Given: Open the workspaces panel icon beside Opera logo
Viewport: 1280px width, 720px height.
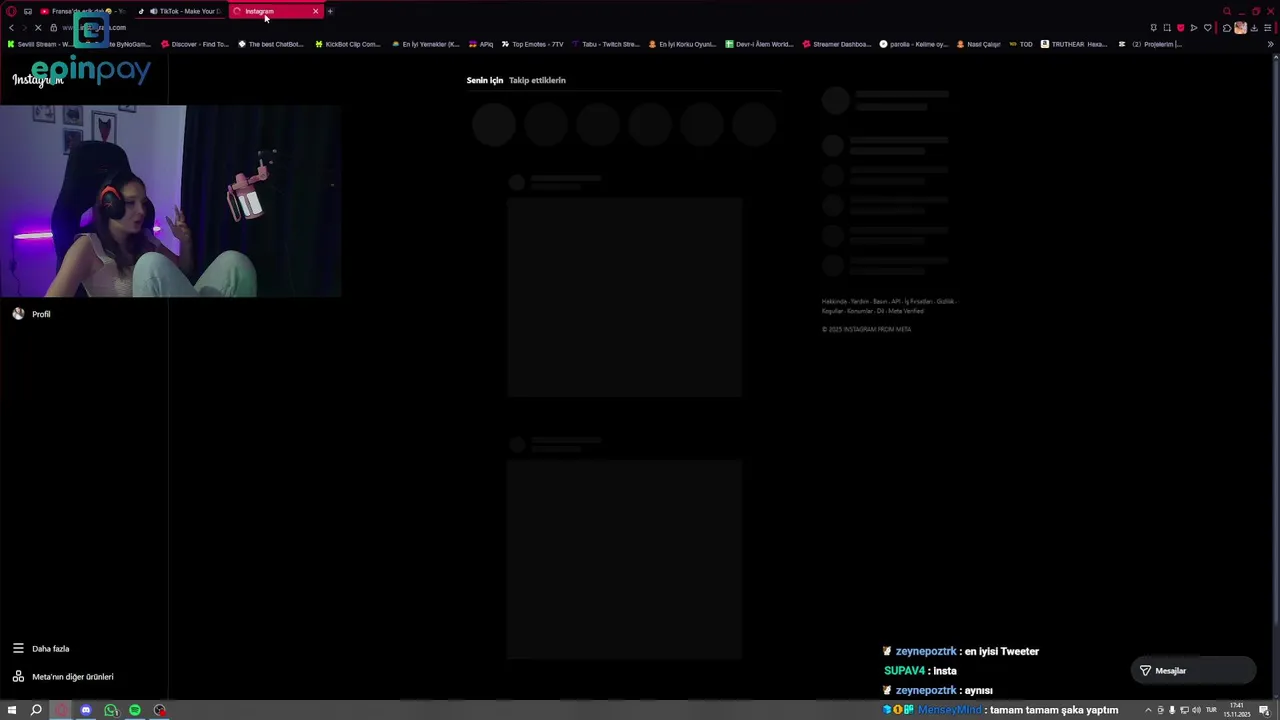Looking at the screenshot, I should pos(28,11).
